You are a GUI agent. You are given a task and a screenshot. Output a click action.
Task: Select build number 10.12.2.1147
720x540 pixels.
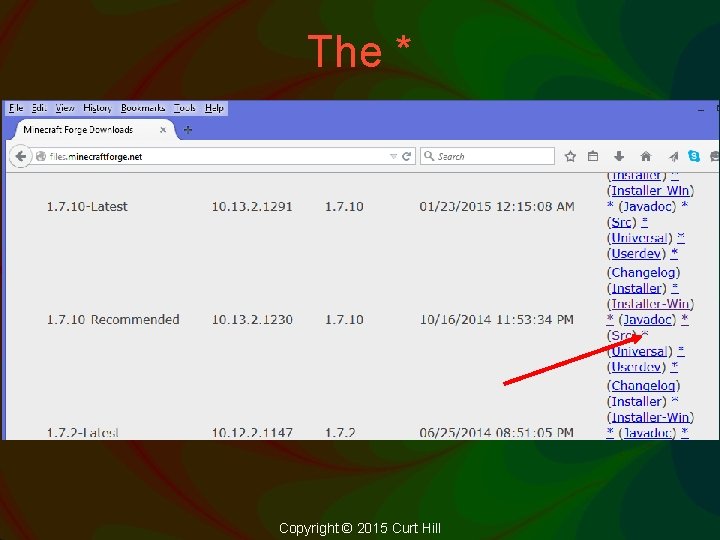(x=252, y=433)
